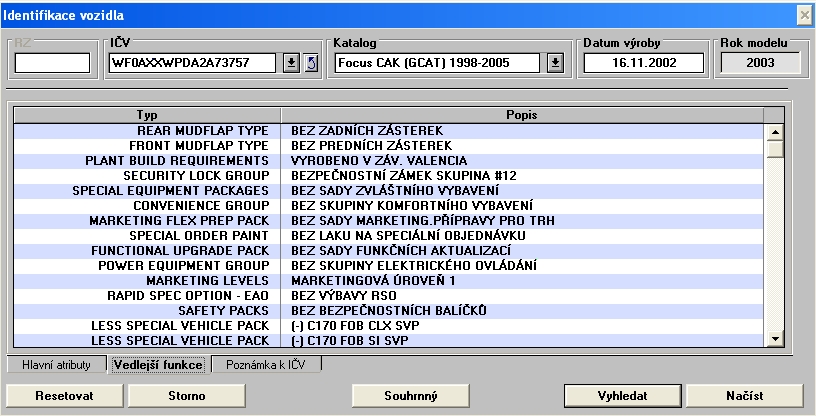
Task: Click the Popis column header
Action: click(523, 115)
